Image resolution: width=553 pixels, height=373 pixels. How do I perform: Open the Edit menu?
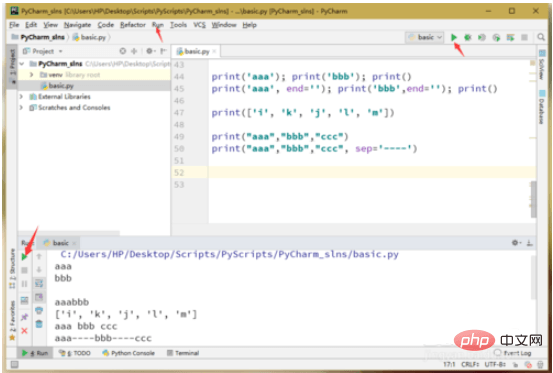coord(31,25)
